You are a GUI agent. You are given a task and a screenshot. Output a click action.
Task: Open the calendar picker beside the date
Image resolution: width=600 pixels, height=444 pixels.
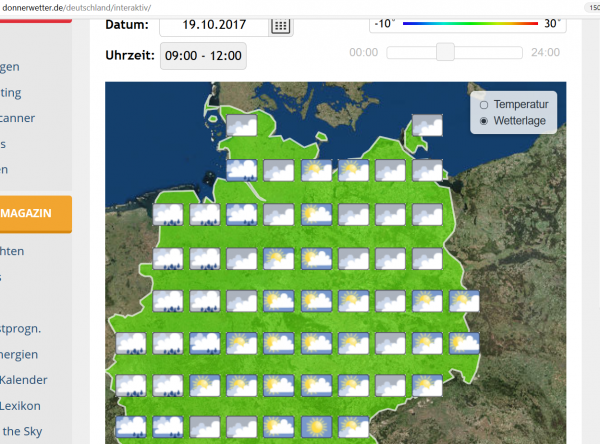tap(282, 25)
